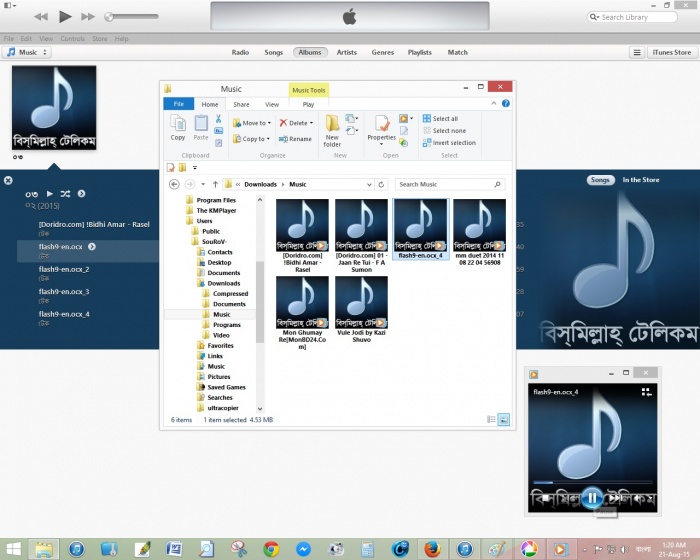Switch Explorer to large icons view
The width and height of the screenshot is (700, 560).
[x=504, y=420]
